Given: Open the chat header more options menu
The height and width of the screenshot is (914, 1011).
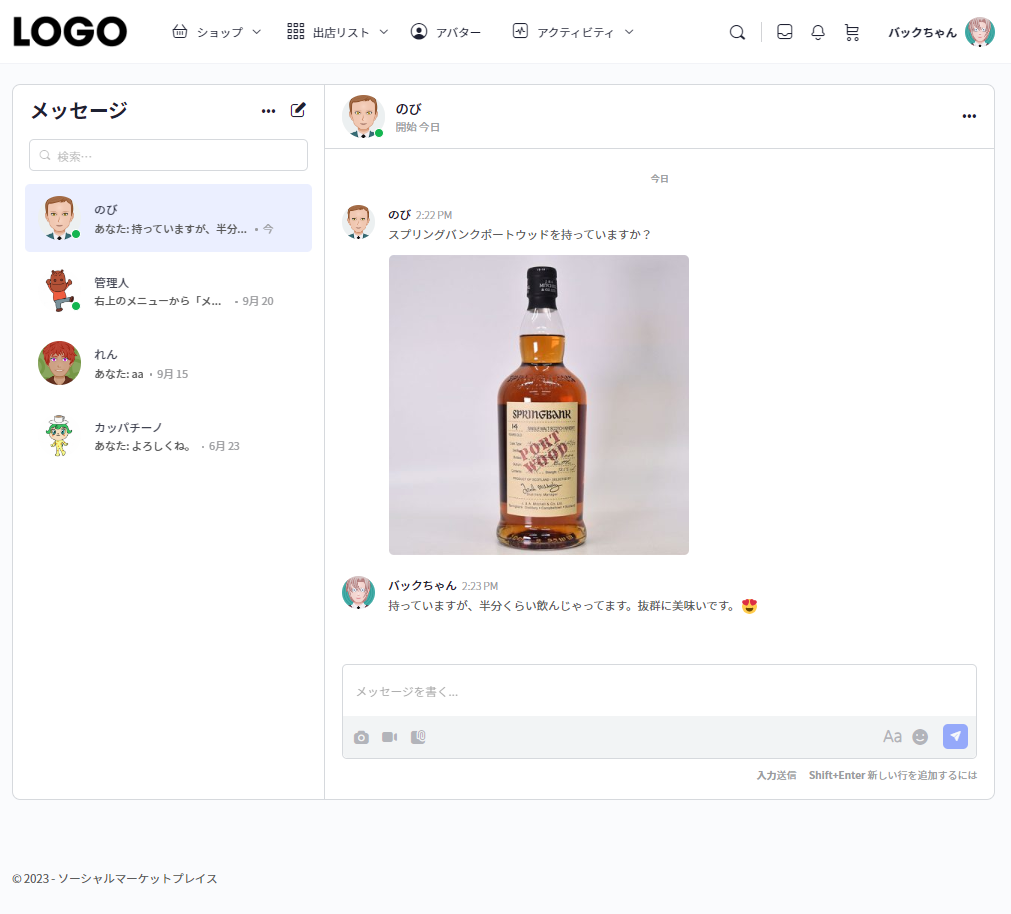Looking at the screenshot, I should coord(968,116).
